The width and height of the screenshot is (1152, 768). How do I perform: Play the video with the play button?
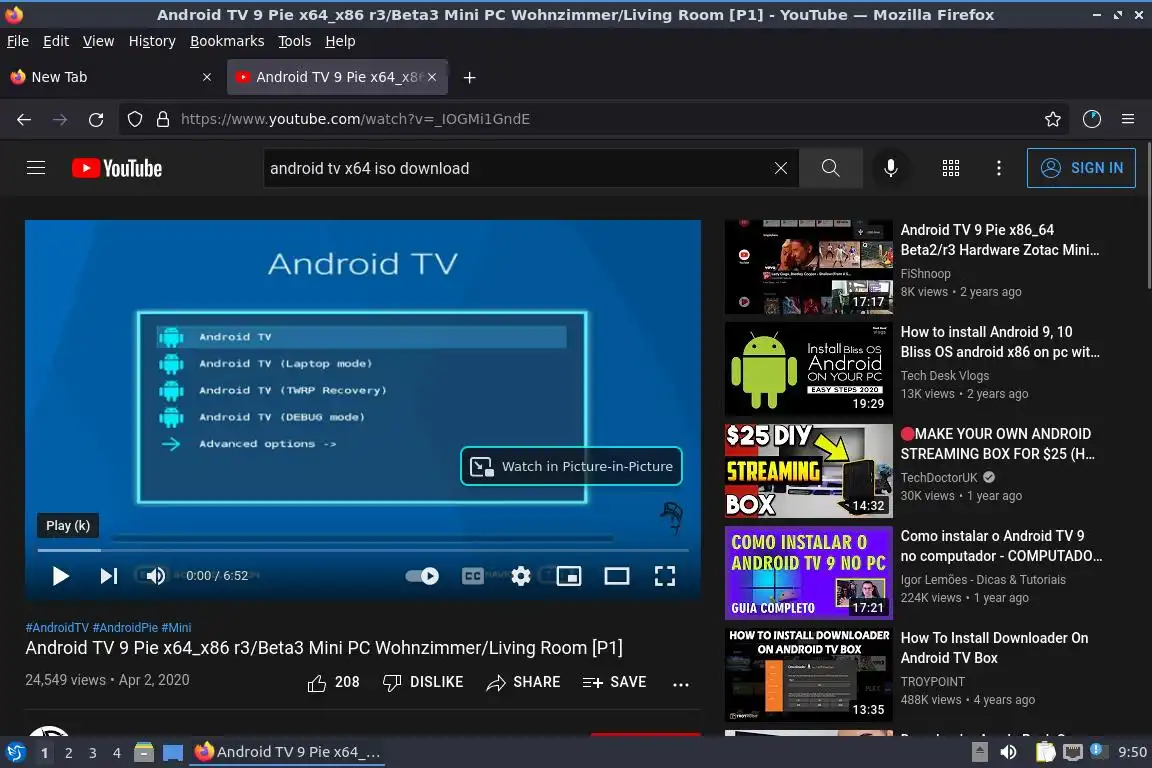point(60,576)
